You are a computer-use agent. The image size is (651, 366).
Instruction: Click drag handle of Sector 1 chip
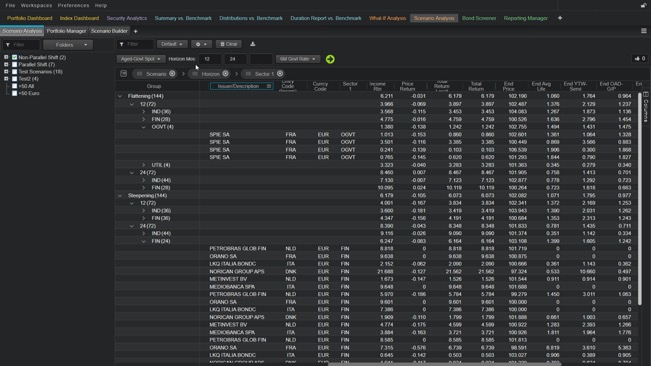click(248, 74)
